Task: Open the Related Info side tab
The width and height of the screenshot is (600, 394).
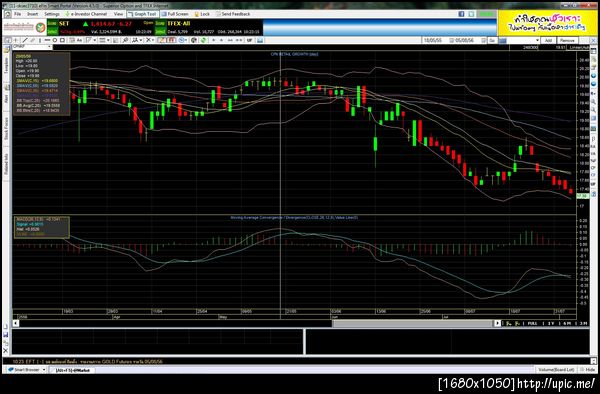Action: (x=7, y=164)
